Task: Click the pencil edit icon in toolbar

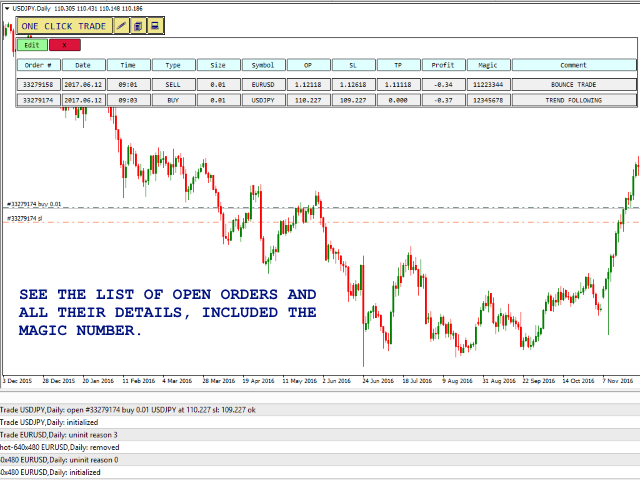Action: point(122,25)
